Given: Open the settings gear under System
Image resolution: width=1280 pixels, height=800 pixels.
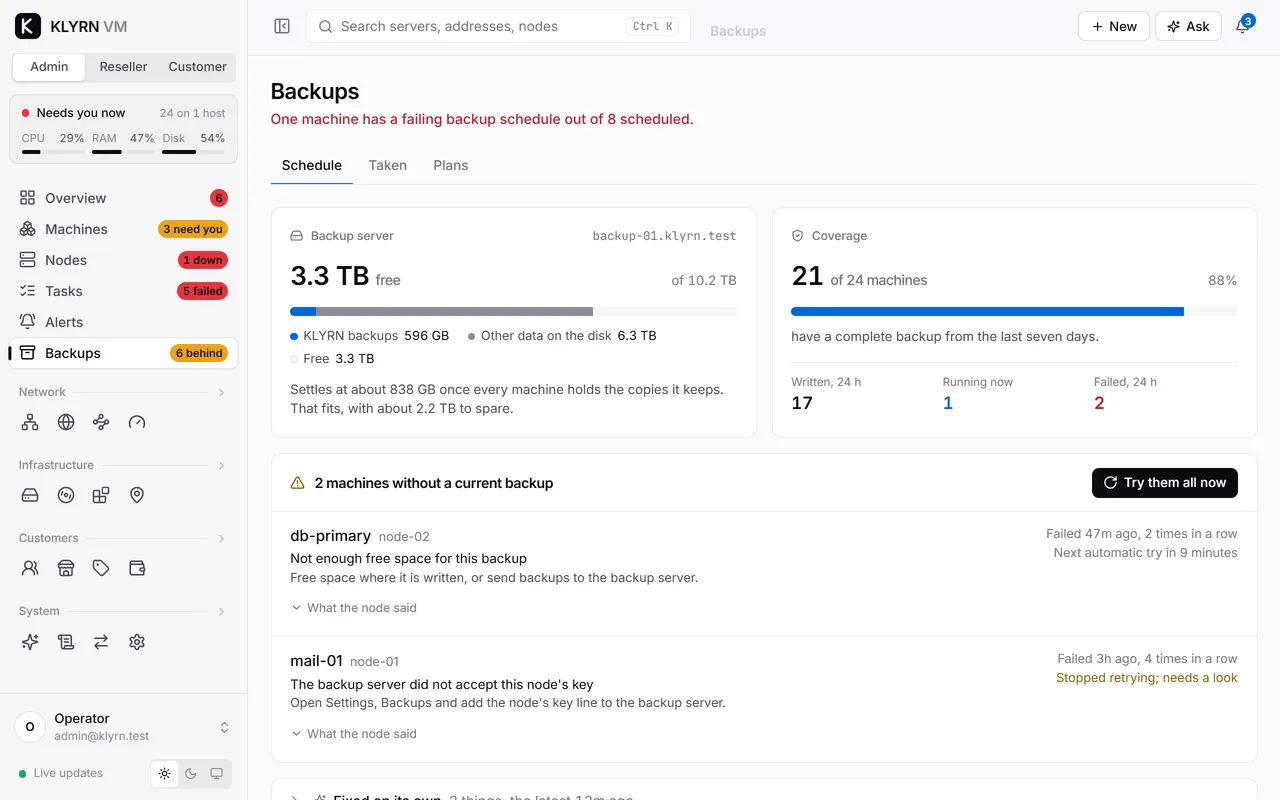Looking at the screenshot, I should pos(137,642).
